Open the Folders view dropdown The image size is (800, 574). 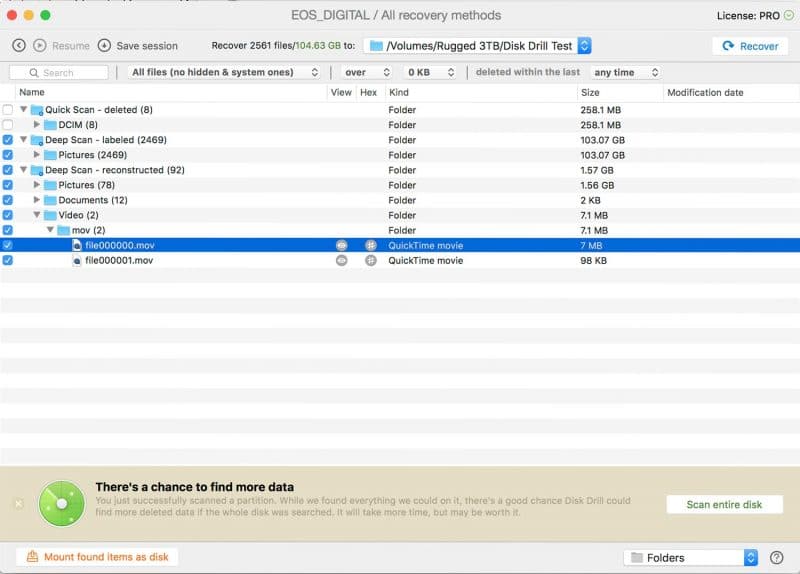(690, 558)
